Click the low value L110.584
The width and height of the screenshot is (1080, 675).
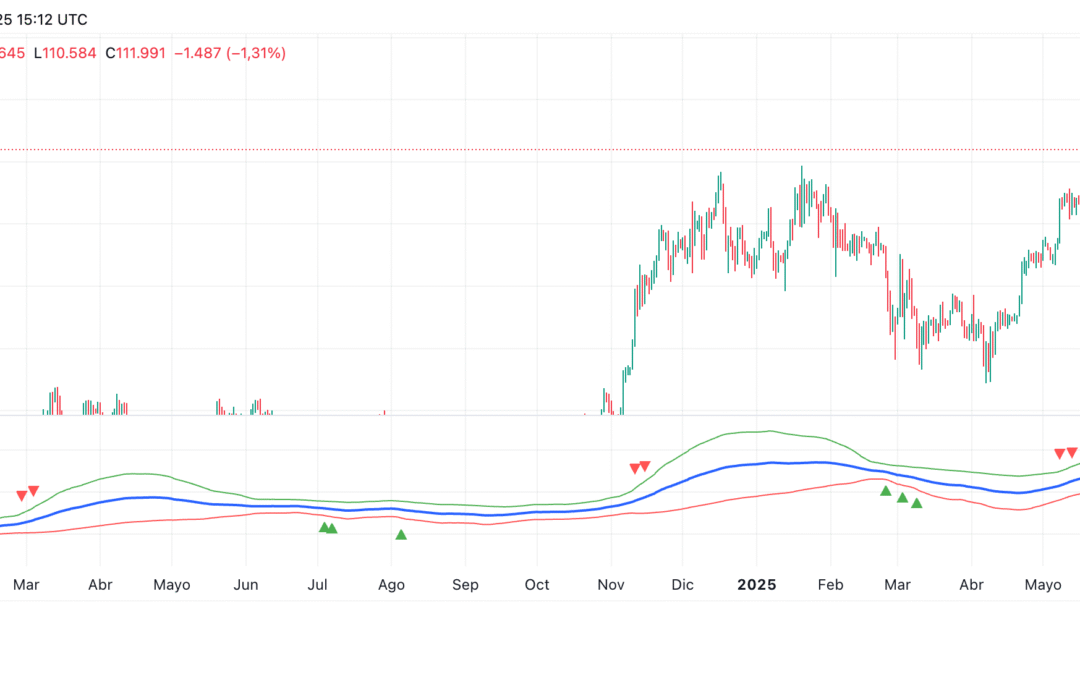point(65,53)
